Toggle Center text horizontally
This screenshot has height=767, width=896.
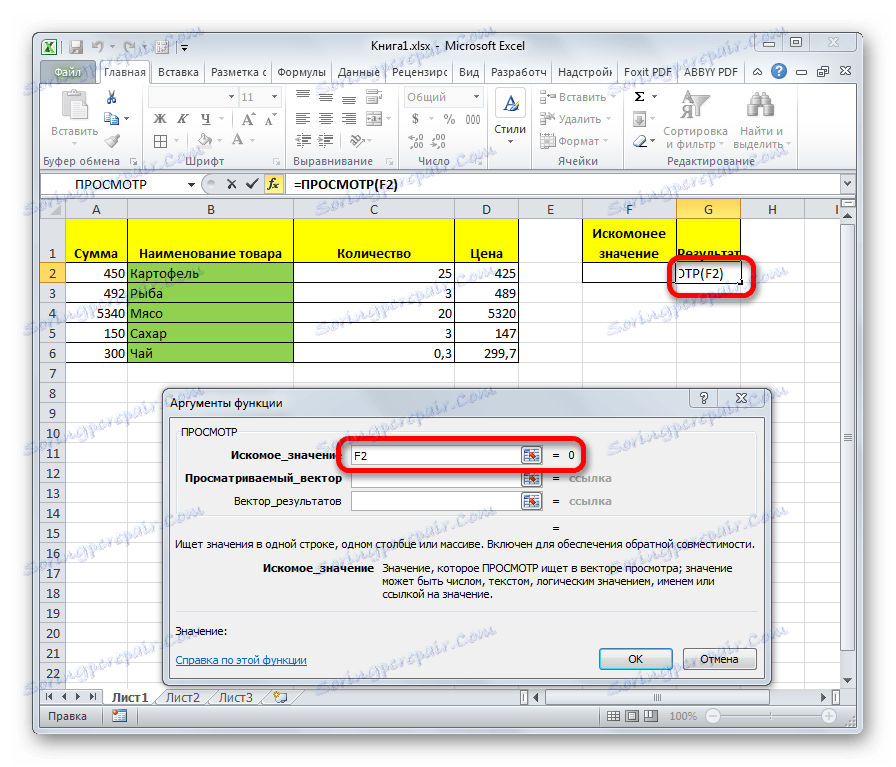[326, 119]
